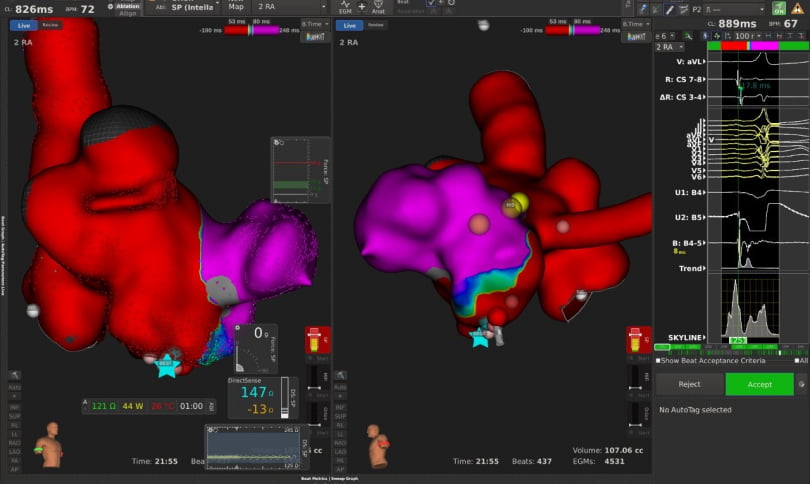Click the green ON status icon

(x=779, y=9)
